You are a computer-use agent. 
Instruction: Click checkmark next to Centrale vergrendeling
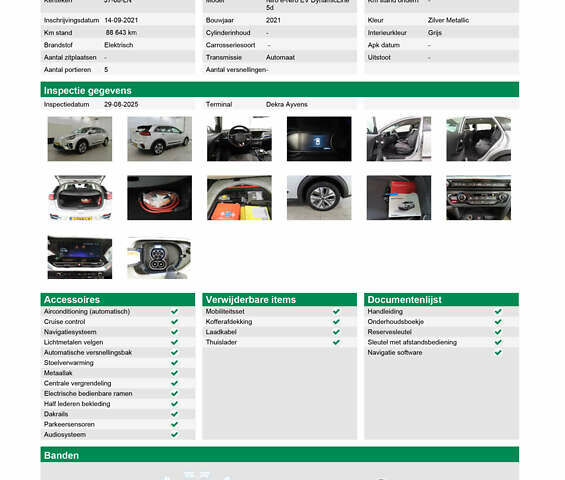pos(174,383)
